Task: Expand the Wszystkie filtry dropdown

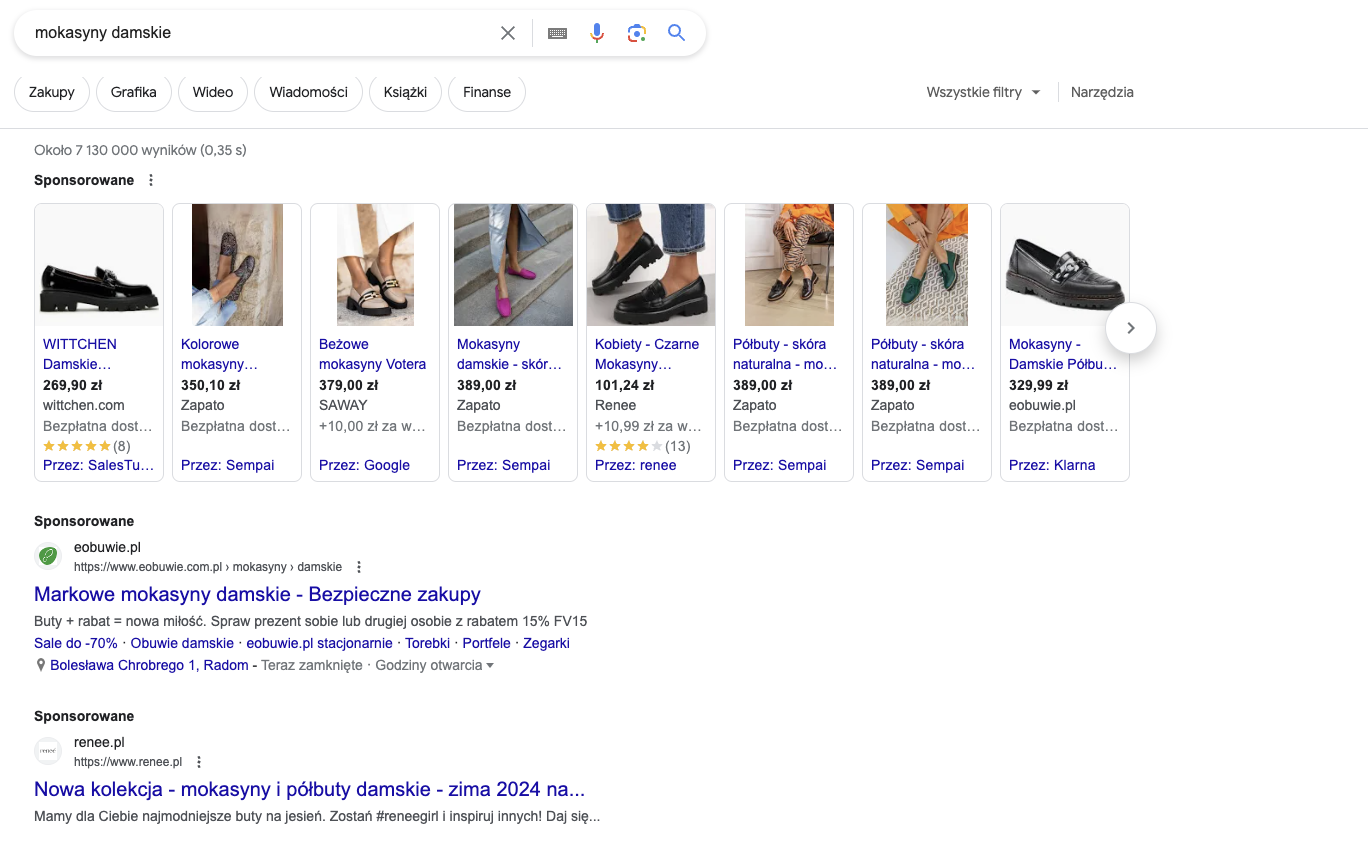Action: point(984,92)
